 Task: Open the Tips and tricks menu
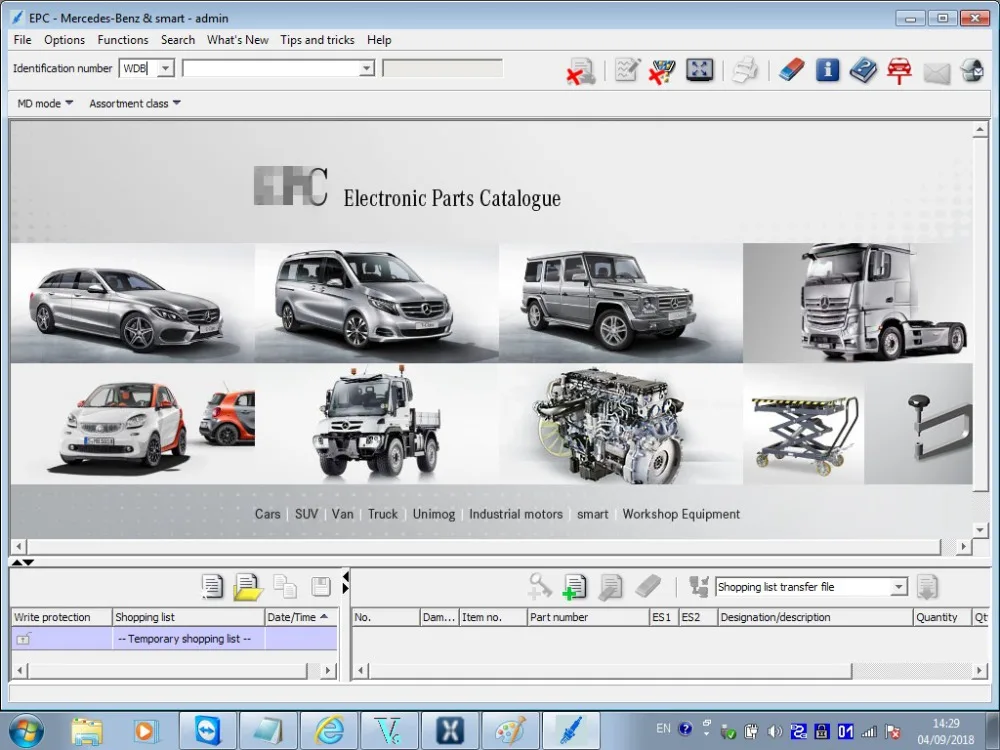(x=317, y=40)
